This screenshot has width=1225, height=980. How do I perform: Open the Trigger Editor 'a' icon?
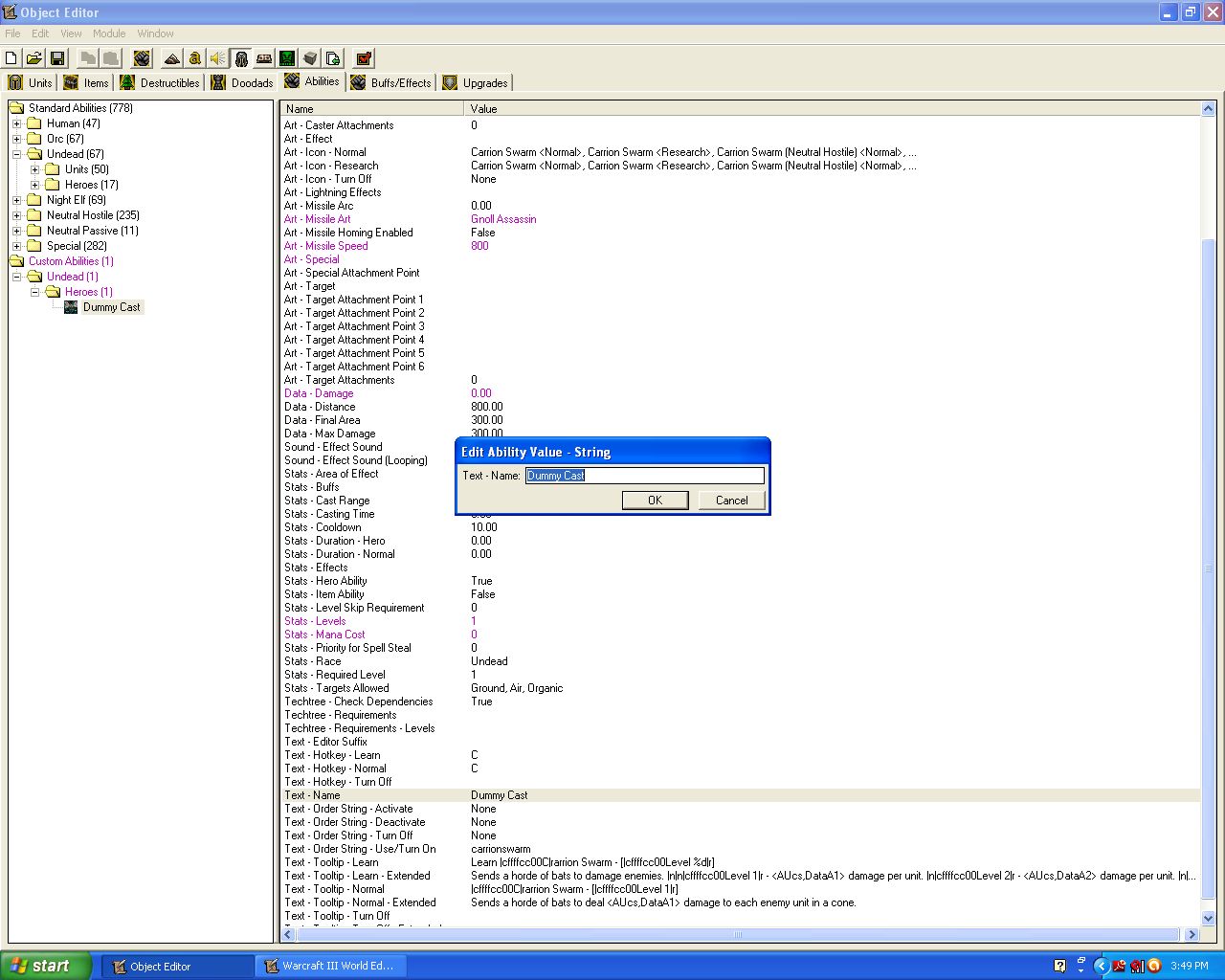(x=195, y=58)
